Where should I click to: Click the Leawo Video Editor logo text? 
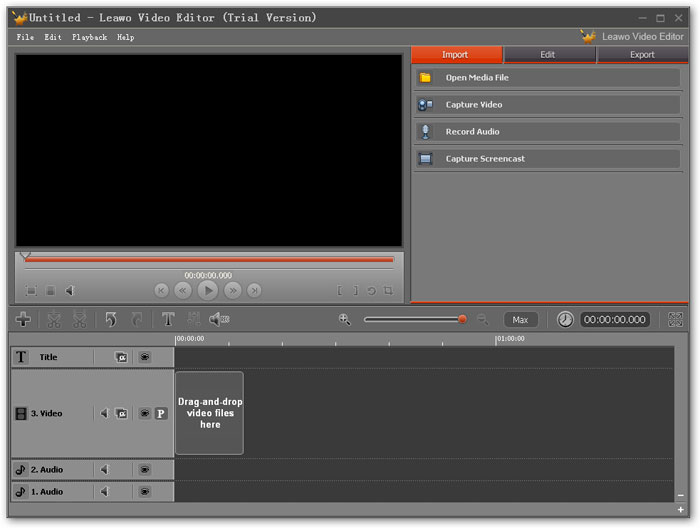pos(642,37)
